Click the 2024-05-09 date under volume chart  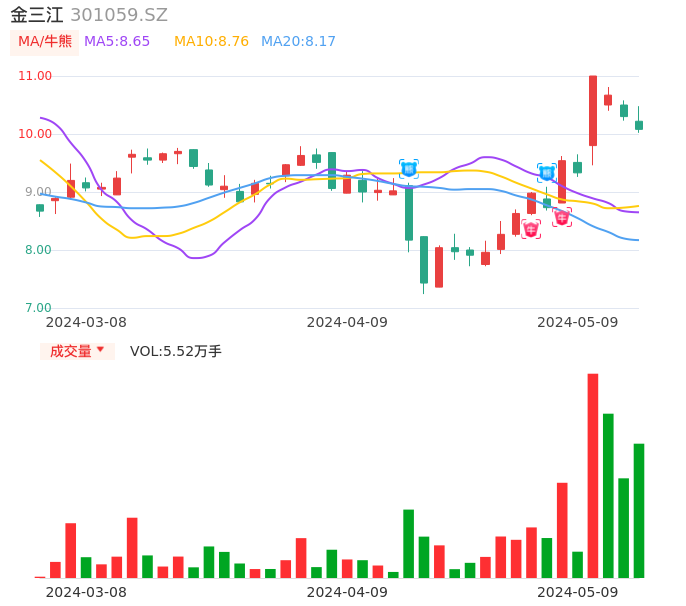pos(578,592)
